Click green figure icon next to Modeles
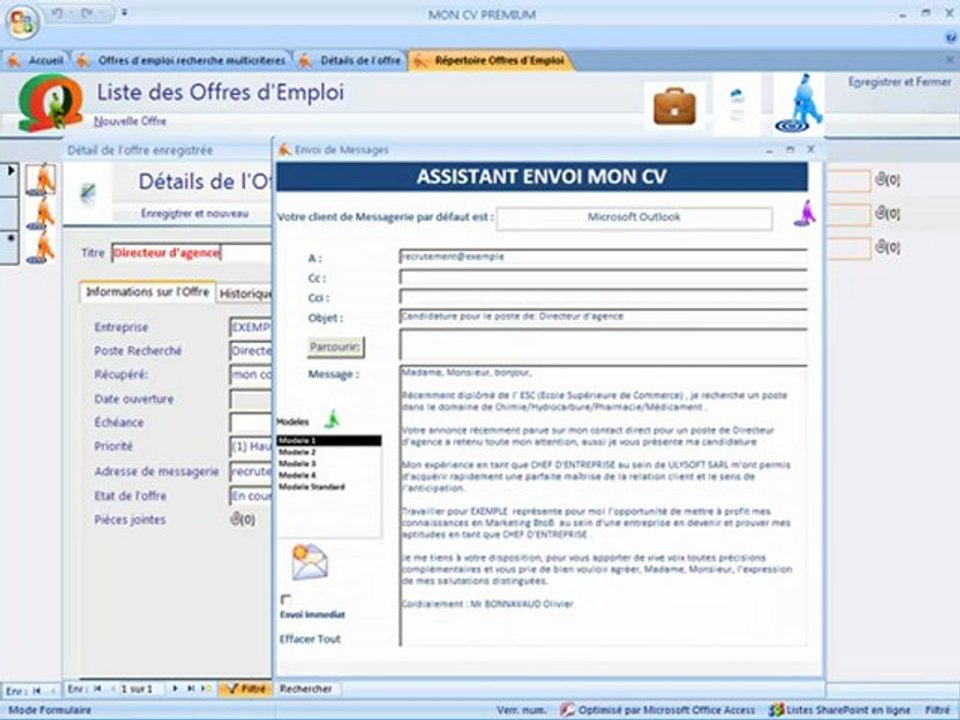 pyautogui.click(x=332, y=419)
